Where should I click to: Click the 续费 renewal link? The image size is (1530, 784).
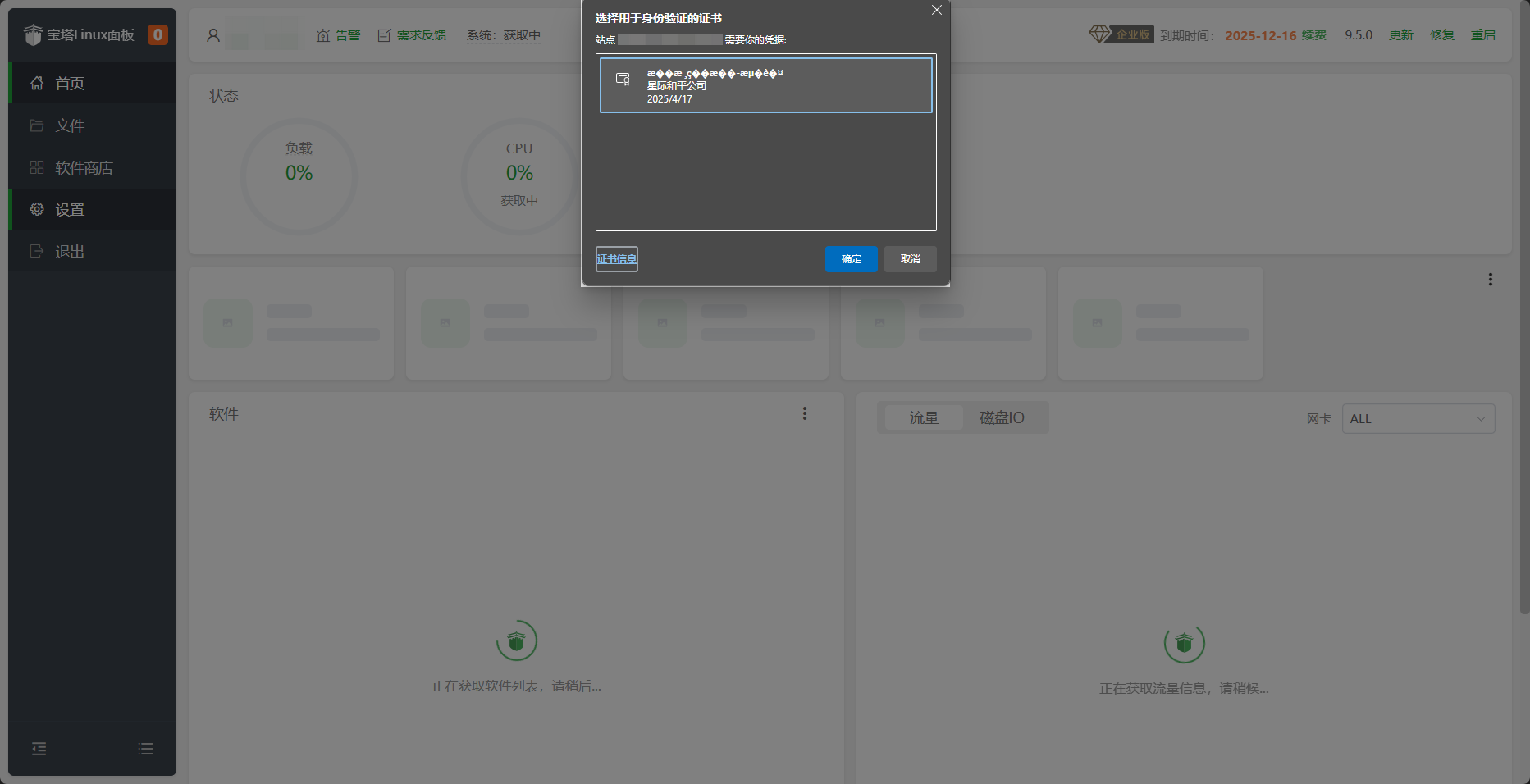[x=1318, y=34]
